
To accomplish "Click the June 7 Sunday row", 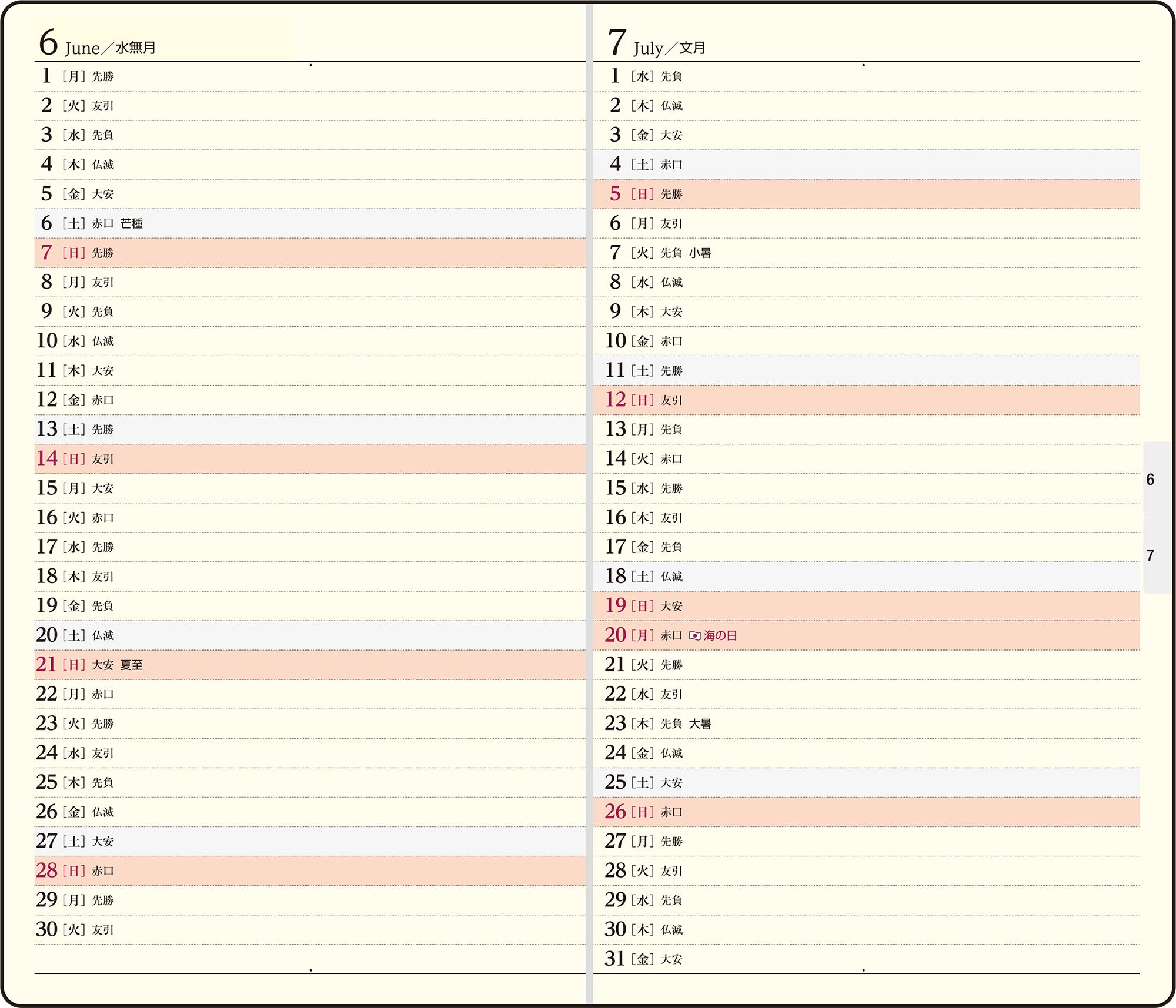I will pos(310,253).
